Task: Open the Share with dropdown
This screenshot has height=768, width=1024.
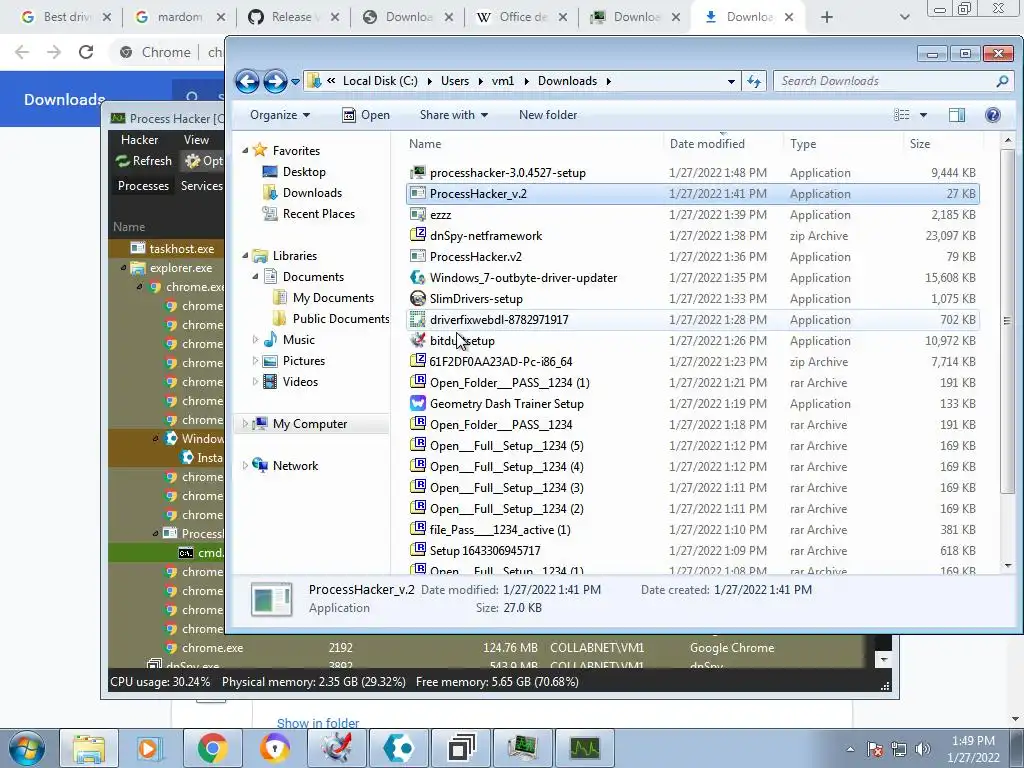Action: (x=454, y=115)
